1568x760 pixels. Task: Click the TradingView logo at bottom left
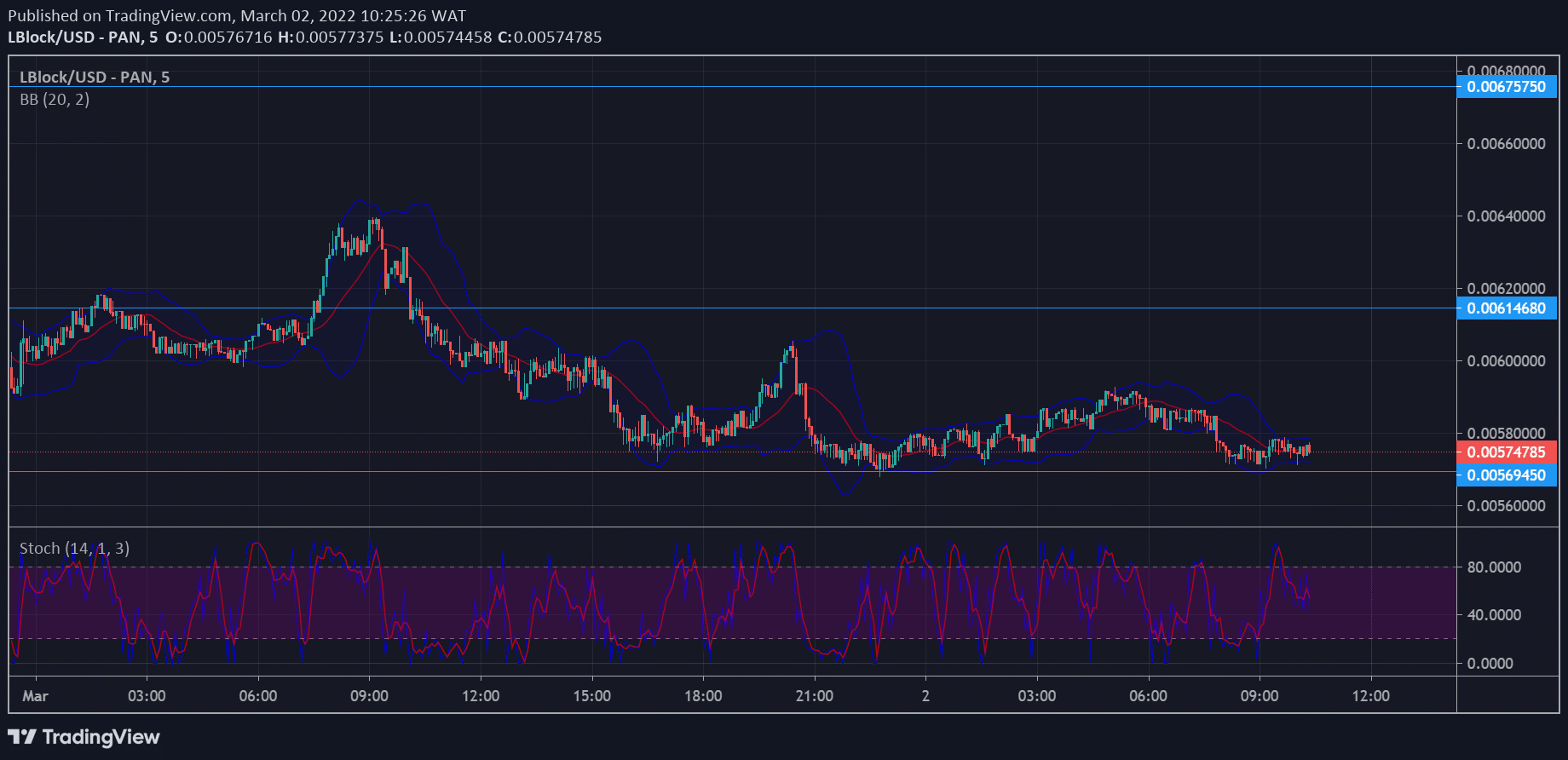84,737
